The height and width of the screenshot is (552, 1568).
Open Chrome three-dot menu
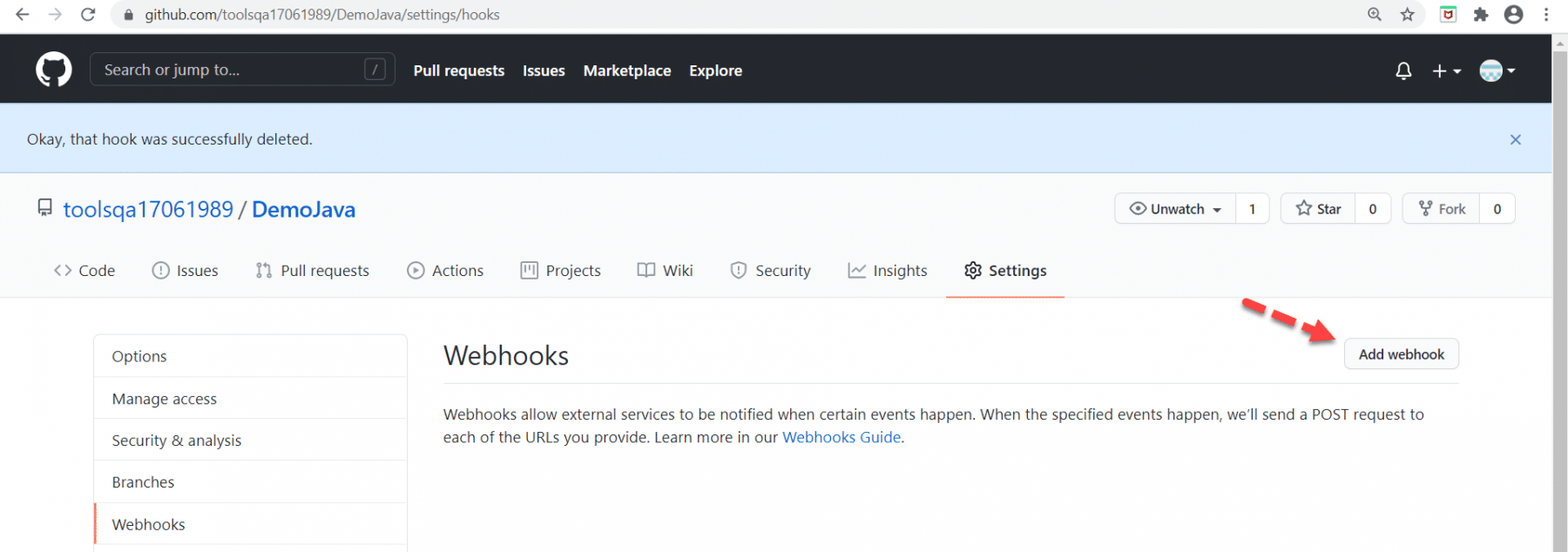tap(1546, 15)
